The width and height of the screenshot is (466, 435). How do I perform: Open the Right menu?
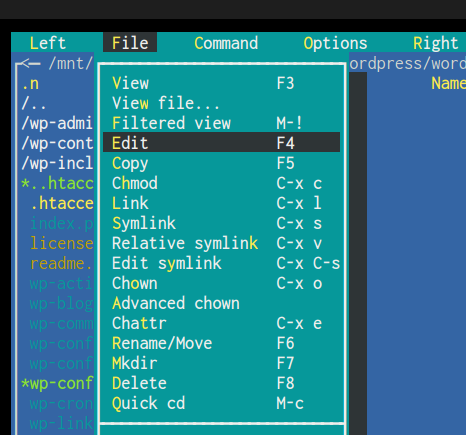(x=436, y=43)
